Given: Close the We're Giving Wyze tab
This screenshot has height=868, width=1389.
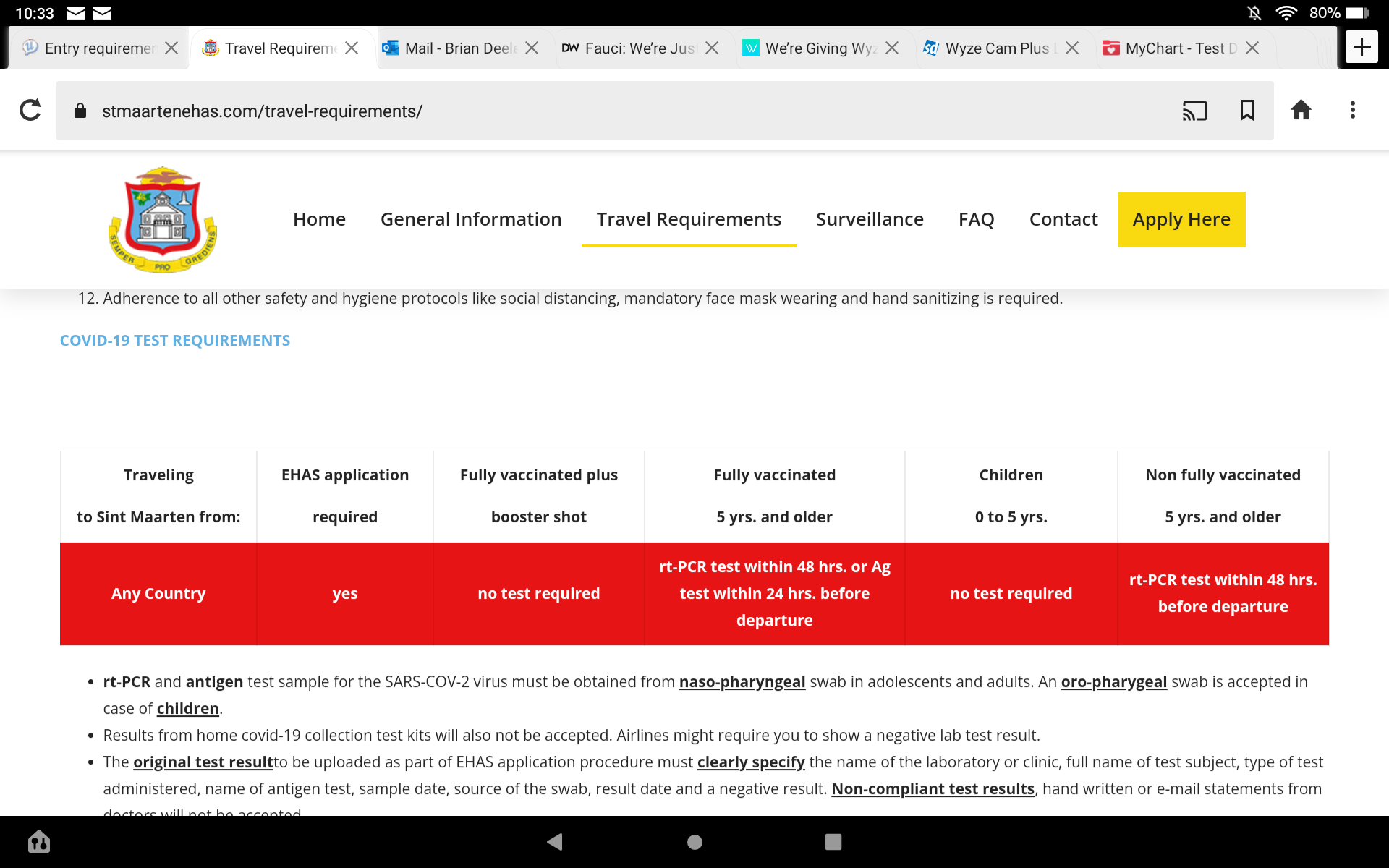Looking at the screenshot, I should 892,48.
